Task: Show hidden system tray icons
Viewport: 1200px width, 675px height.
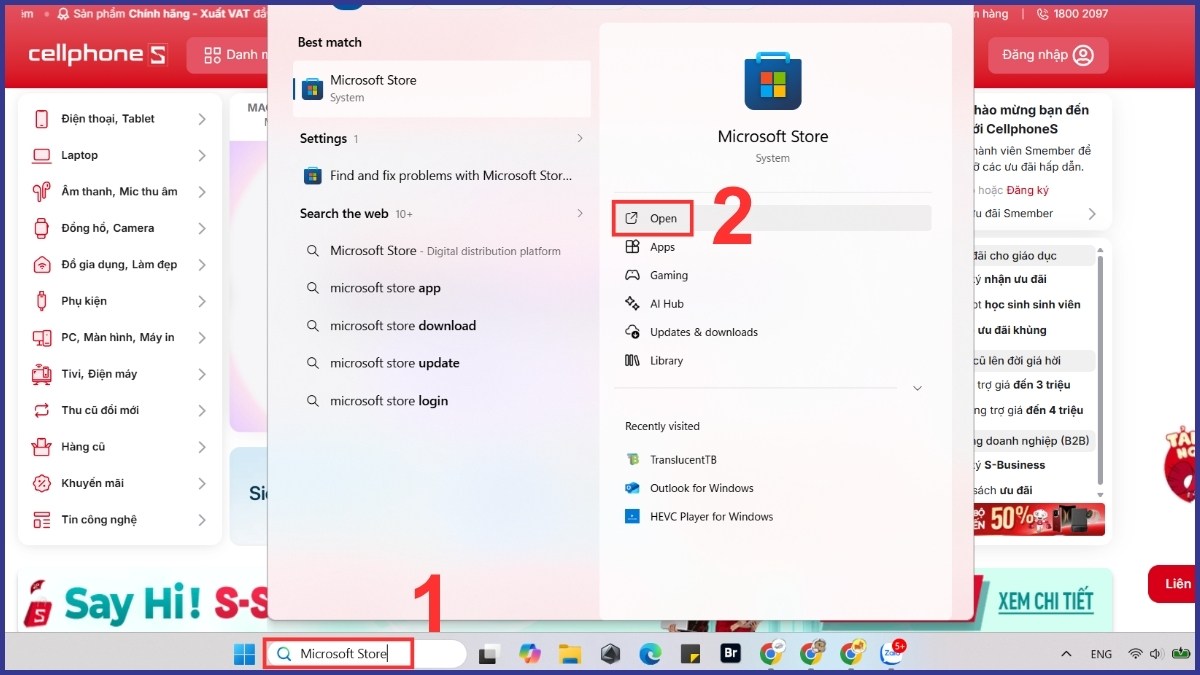Action: coord(1064,654)
